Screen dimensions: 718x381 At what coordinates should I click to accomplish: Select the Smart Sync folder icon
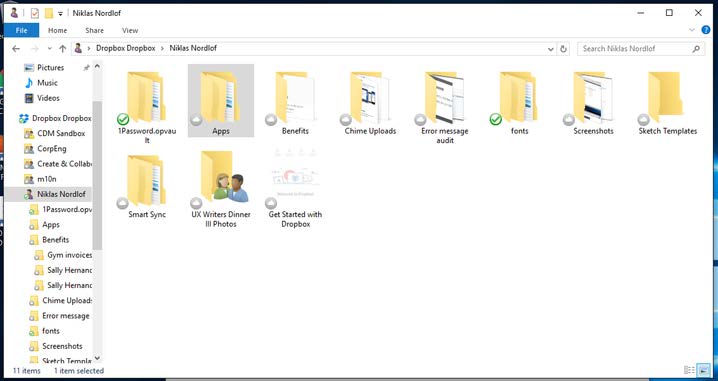pyautogui.click(x=147, y=181)
